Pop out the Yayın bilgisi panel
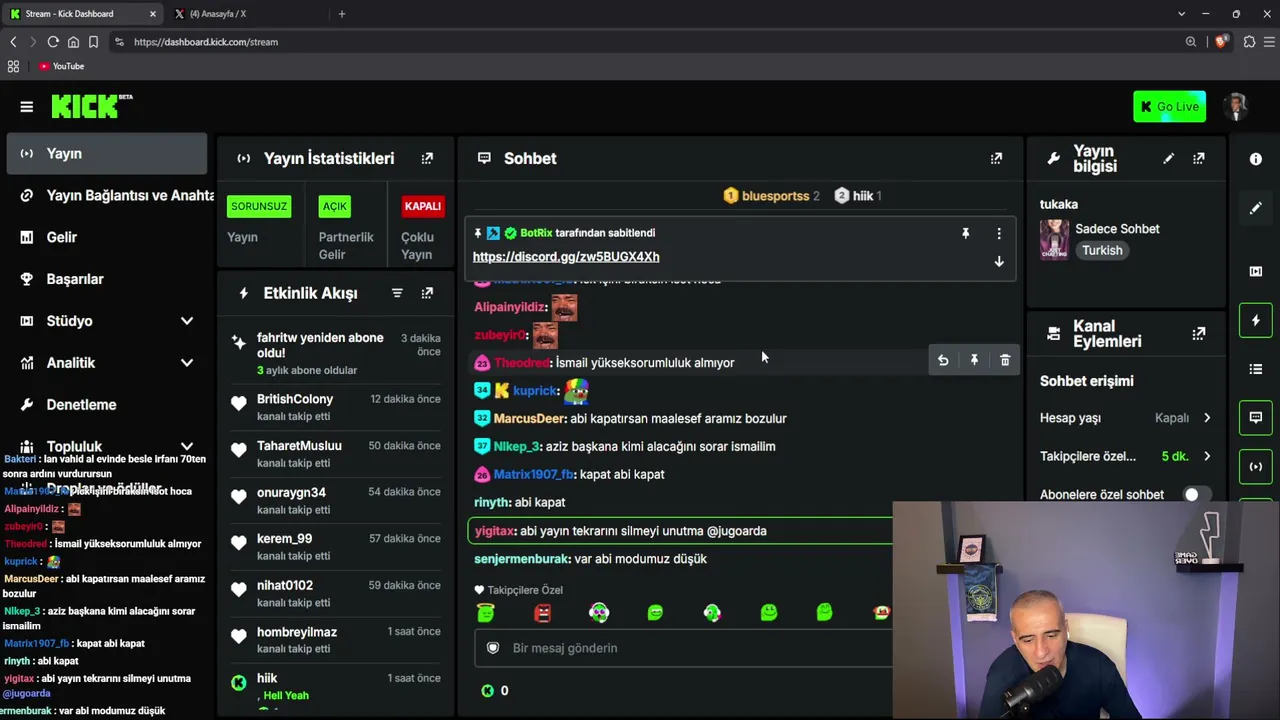 pyautogui.click(x=1198, y=158)
